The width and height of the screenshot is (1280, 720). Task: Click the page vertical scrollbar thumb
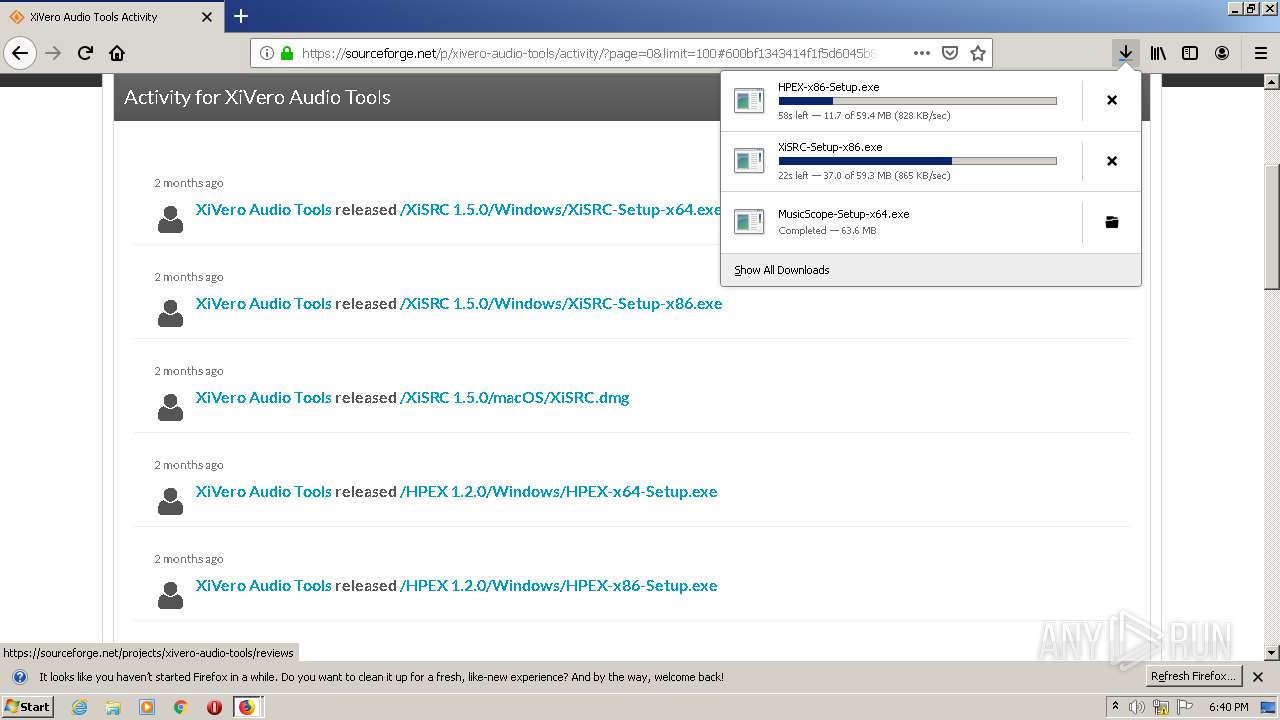(x=1272, y=225)
